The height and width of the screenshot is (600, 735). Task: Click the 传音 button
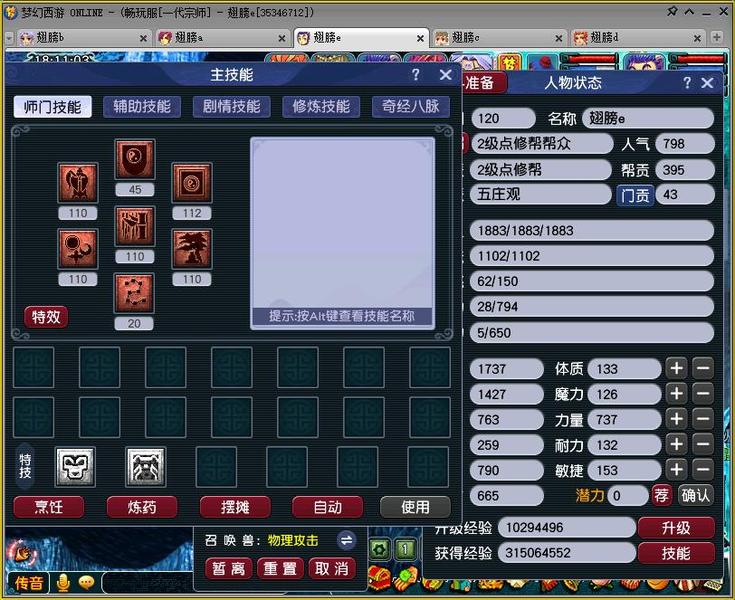tap(29, 583)
